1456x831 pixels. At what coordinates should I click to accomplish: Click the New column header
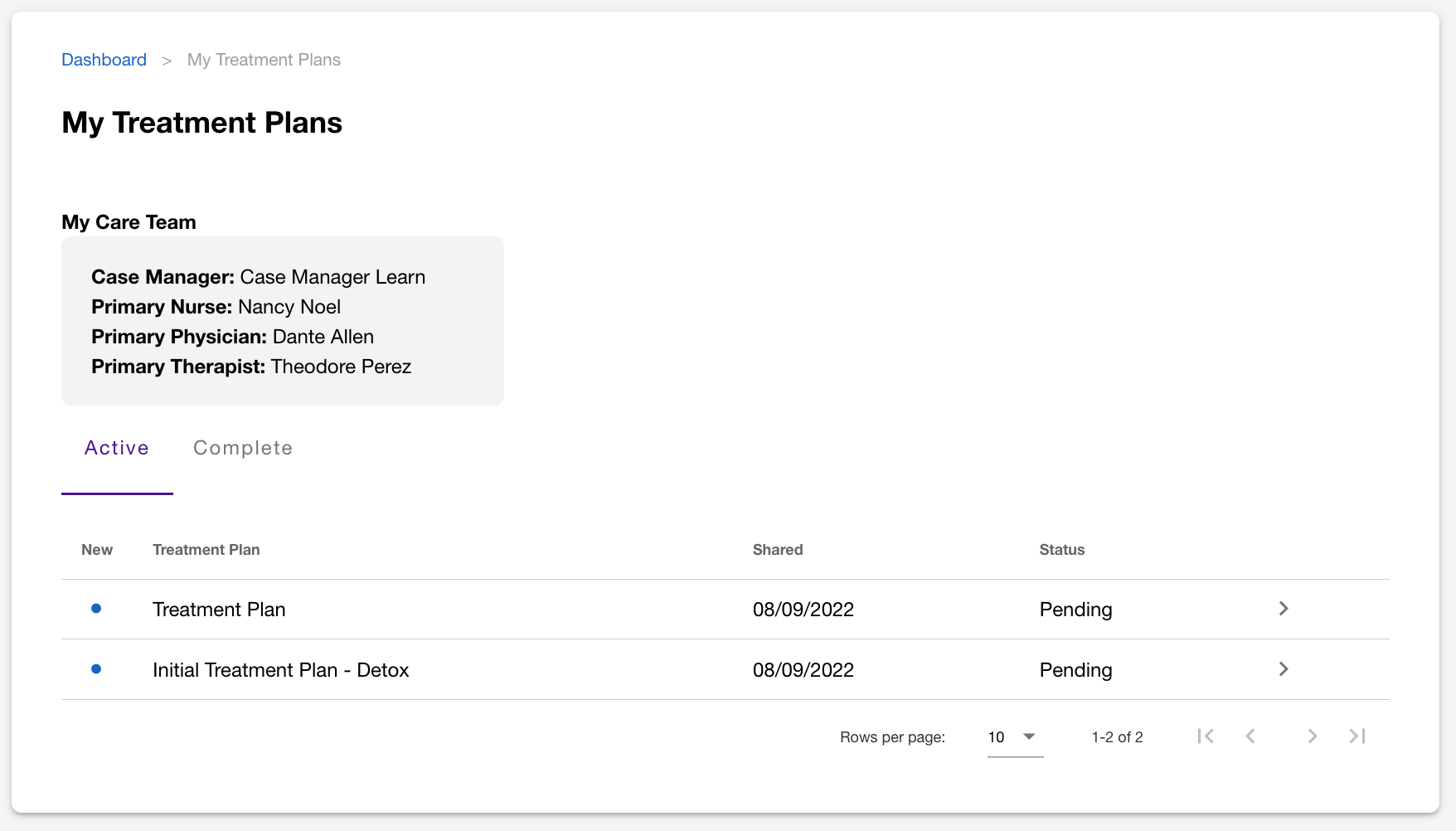pyautogui.click(x=97, y=550)
